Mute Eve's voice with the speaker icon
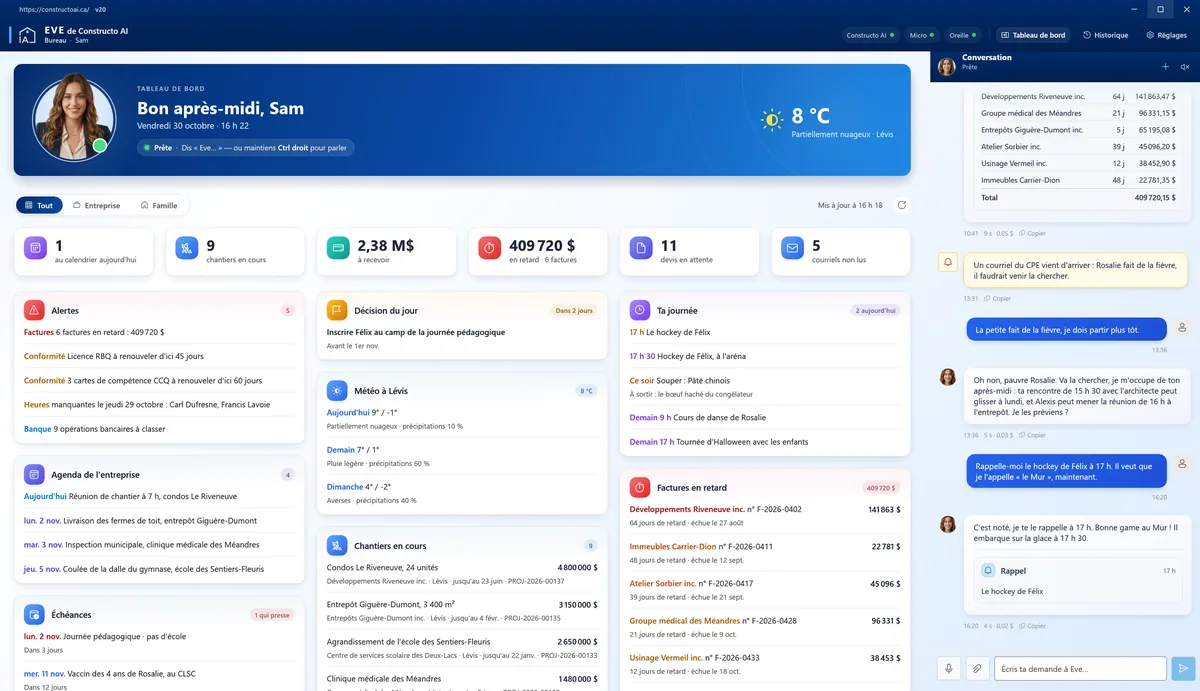The width and height of the screenshot is (1200, 691). coord(1185,67)
